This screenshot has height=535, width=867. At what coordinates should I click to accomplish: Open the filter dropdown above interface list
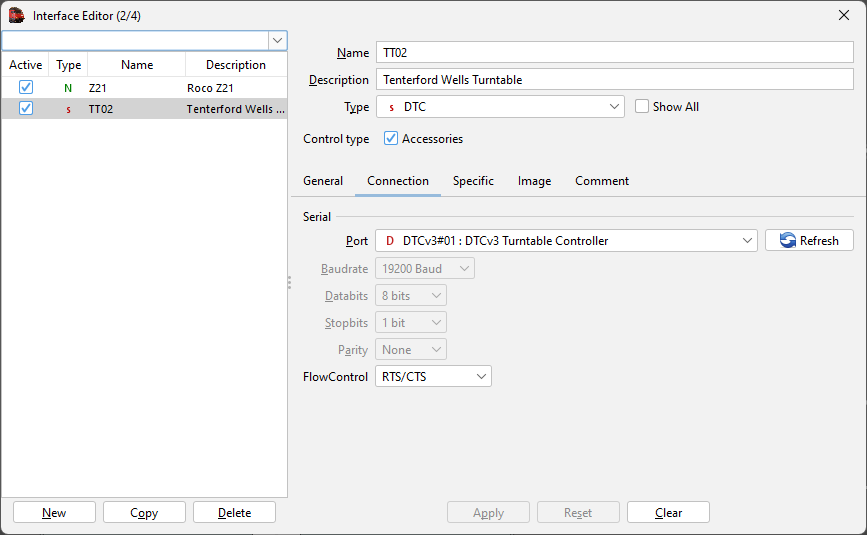point(278,41)
